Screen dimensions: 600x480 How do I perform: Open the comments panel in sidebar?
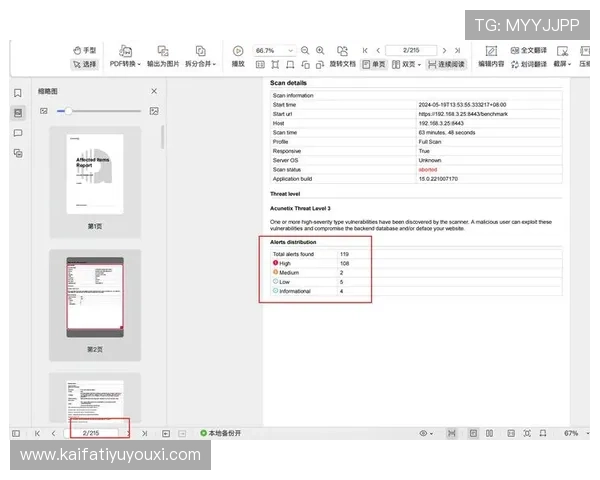coord(18,133)
